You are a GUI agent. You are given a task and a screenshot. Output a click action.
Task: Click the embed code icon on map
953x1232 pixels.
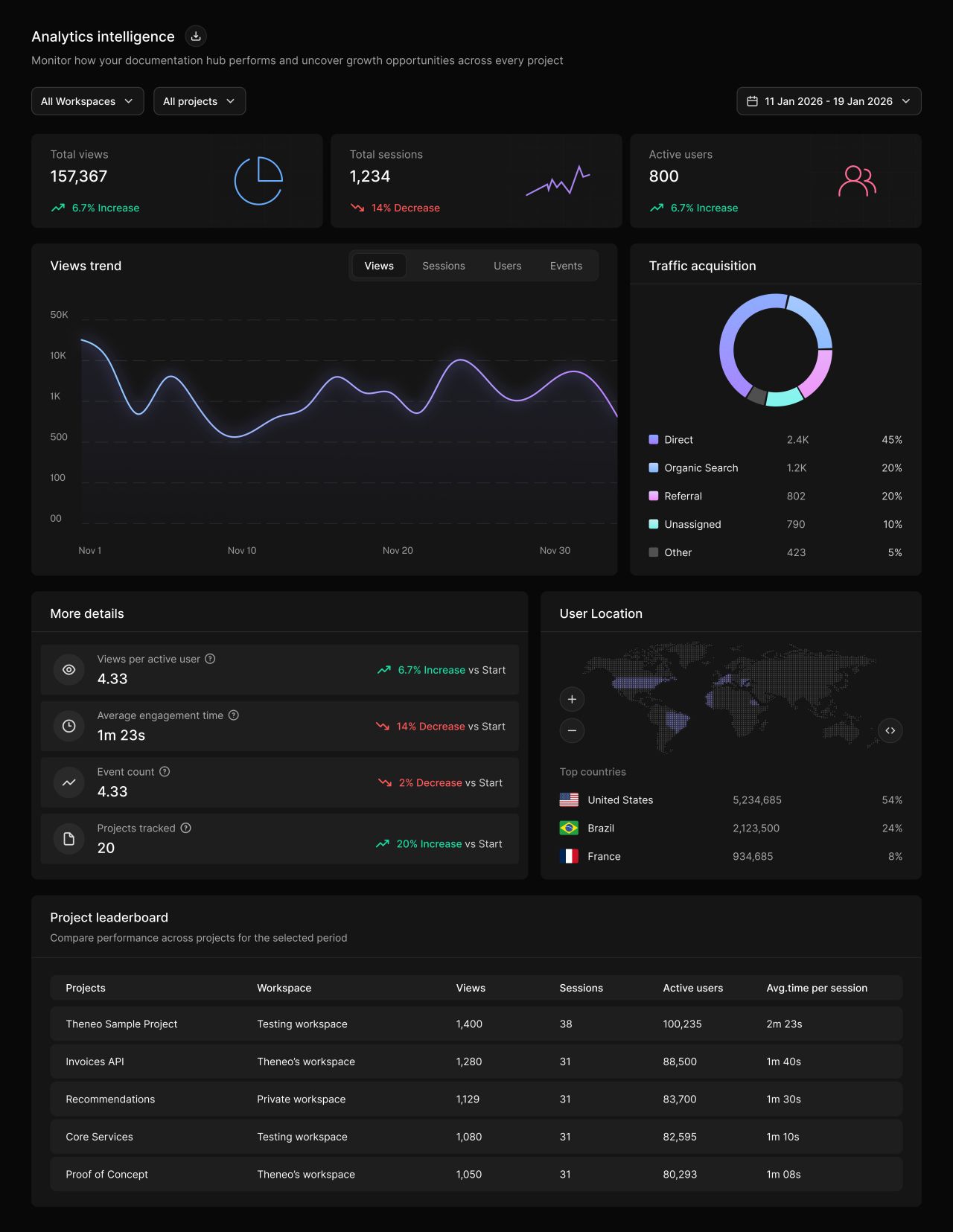pyautogui.click(x=890, y=730)
